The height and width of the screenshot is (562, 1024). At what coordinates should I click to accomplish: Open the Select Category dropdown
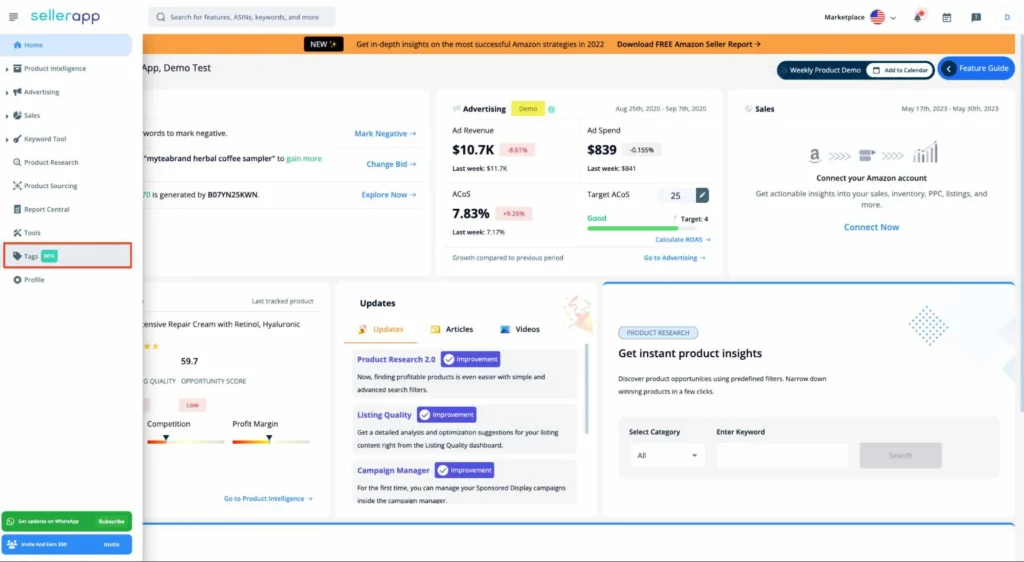667,456
